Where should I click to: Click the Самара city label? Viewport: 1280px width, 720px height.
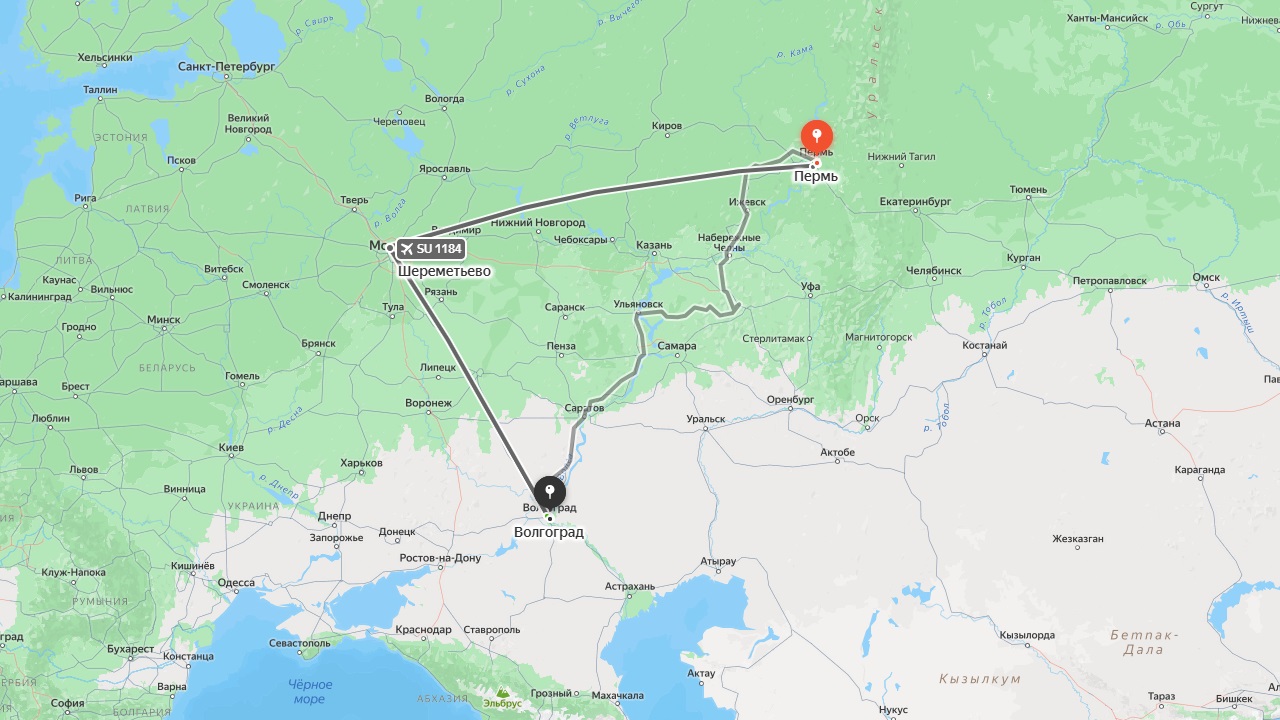coord(677,347)
